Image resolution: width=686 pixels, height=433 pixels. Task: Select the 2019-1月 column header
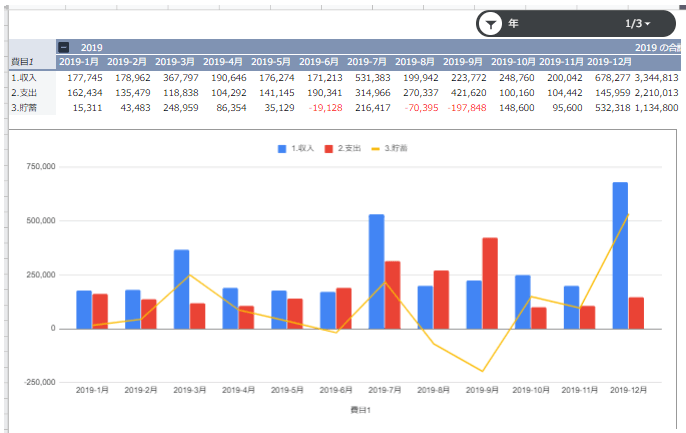pos(81,62)
